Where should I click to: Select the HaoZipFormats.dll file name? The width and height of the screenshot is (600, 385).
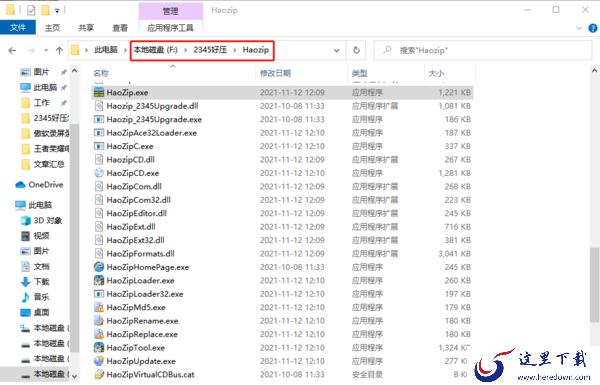(140, 253)
